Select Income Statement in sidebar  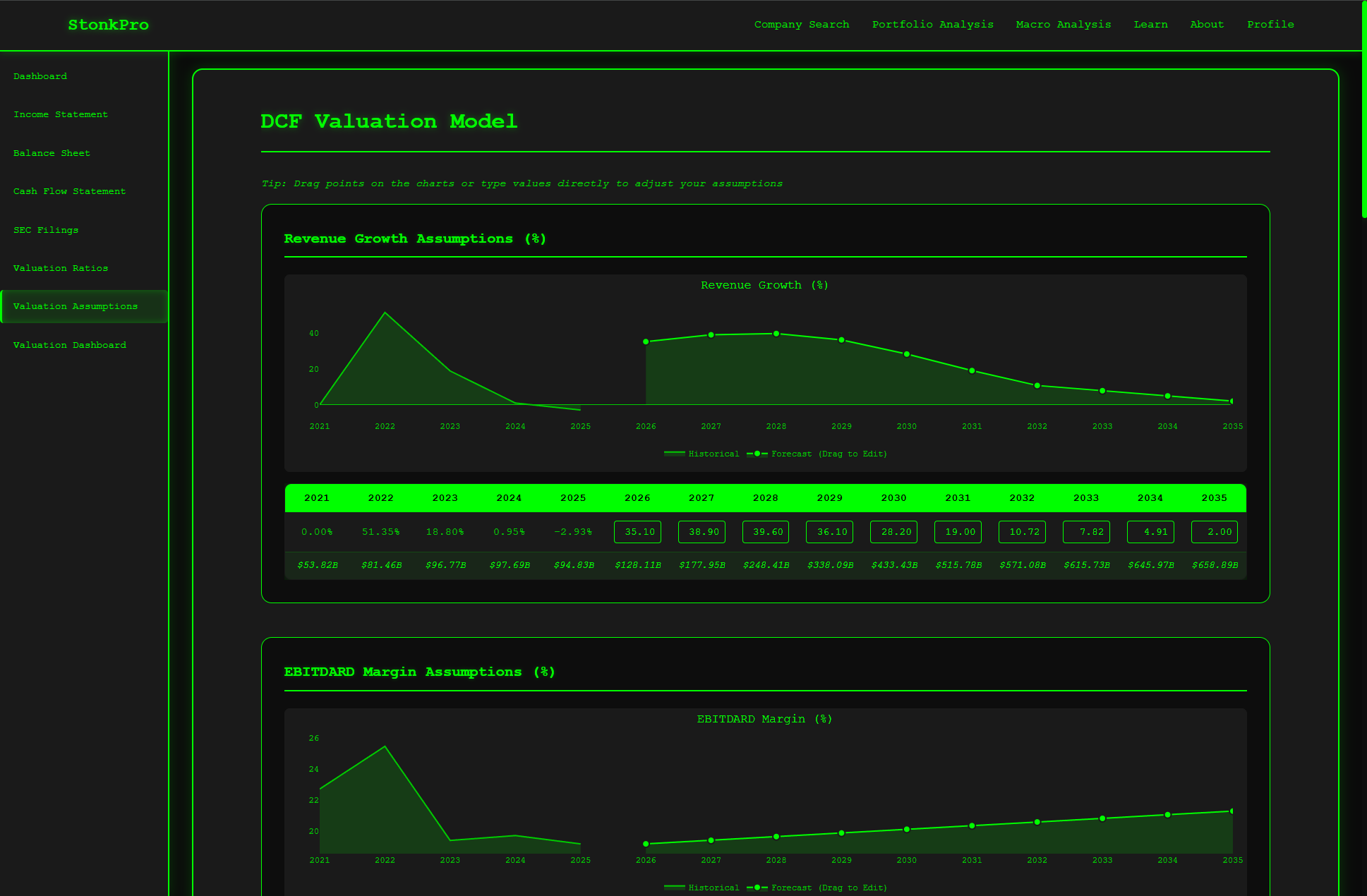pyautogui.click(x=61, y=114)
